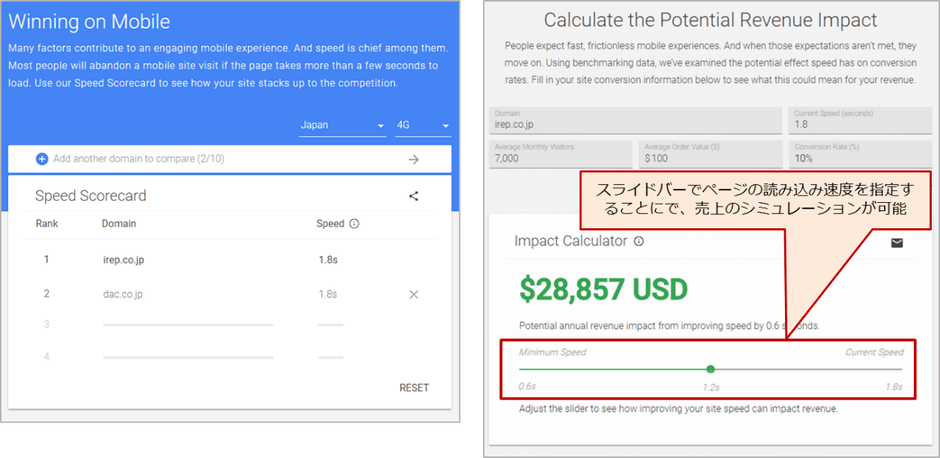Click the RESET button

point(414,388)
